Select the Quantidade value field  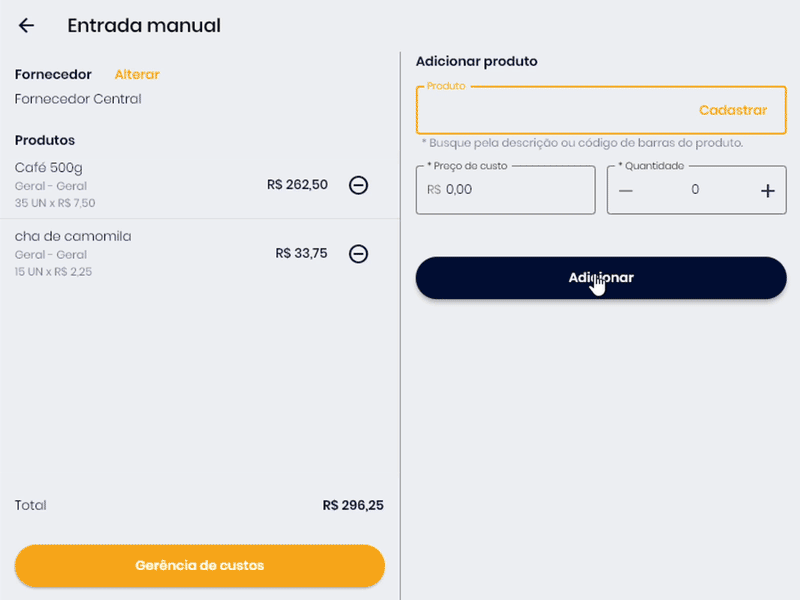tap(696, 190)
